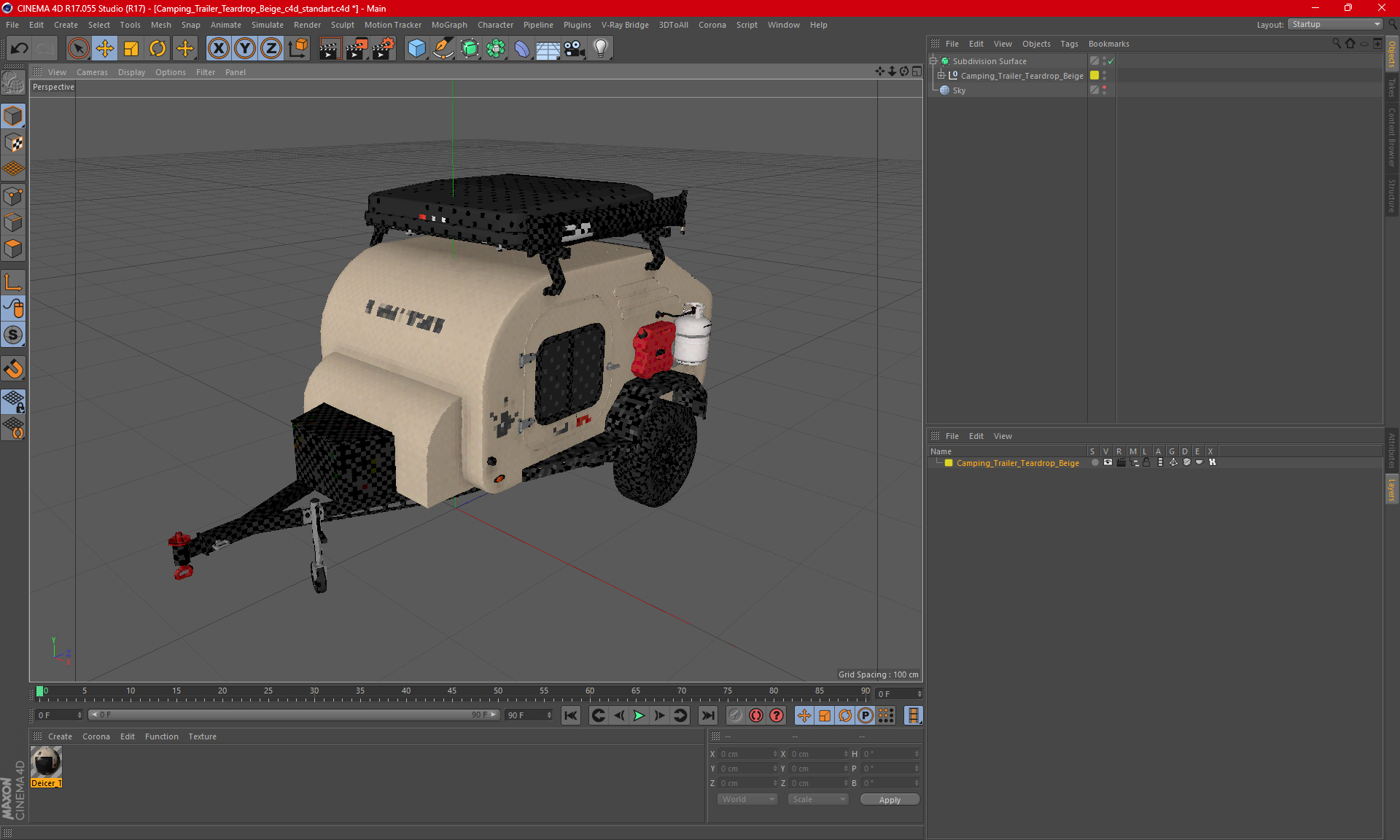Select the Deicer material thumbnail

coord(46,763)
